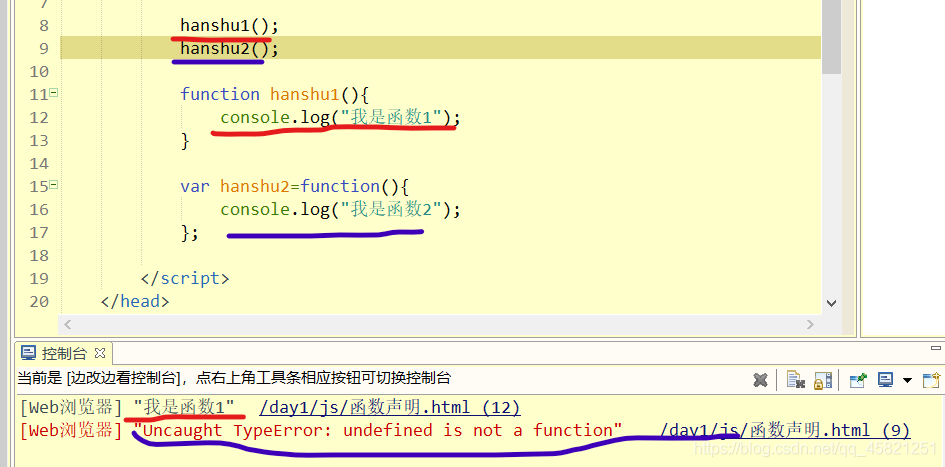Image resolution: width=945 pixels, height=467 pixels.
Task: Click var hanshu2=function(){ on line 15
Action: [295, 186]
